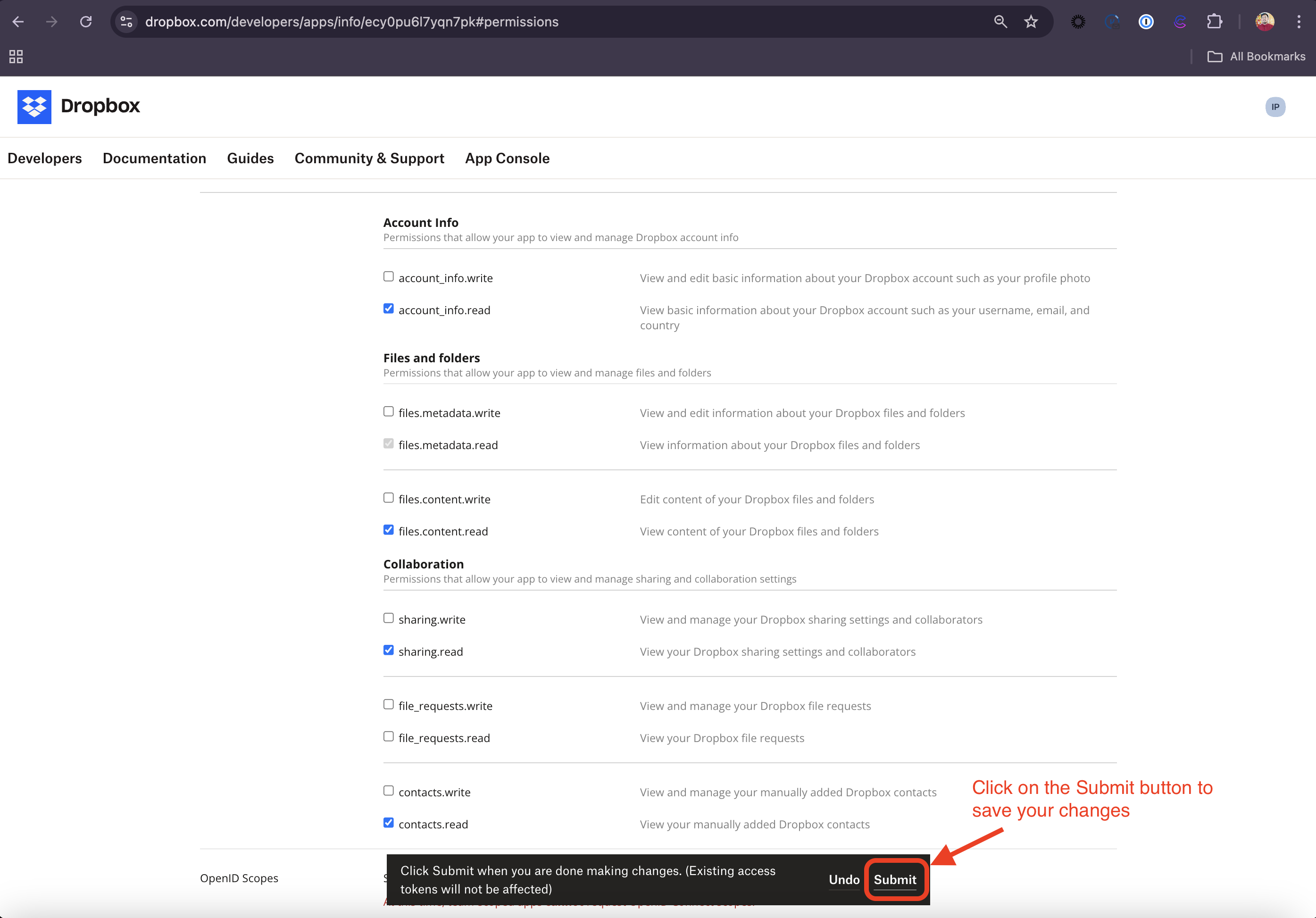Click the Collaboration section heading
Image resolution: width=1316 pixels, height=918 pixels.
point(424,564)
